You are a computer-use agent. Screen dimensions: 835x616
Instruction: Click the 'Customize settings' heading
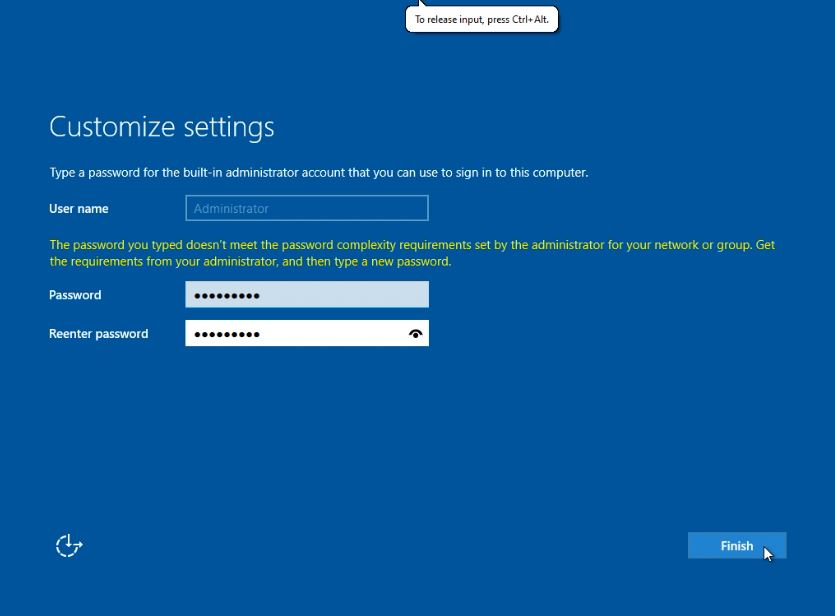click(162, 127)
